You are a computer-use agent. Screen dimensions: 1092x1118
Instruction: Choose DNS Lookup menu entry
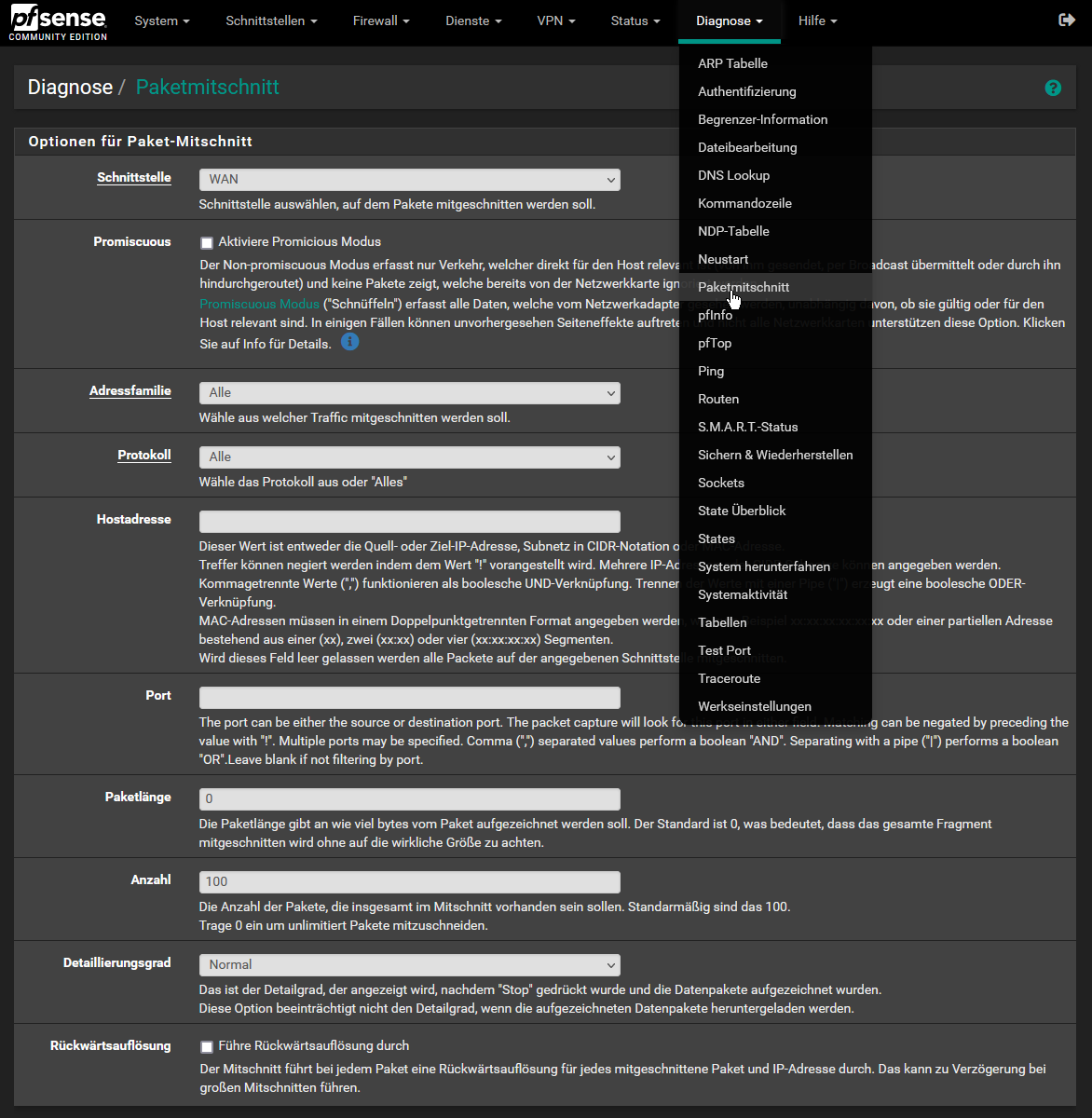775,175
